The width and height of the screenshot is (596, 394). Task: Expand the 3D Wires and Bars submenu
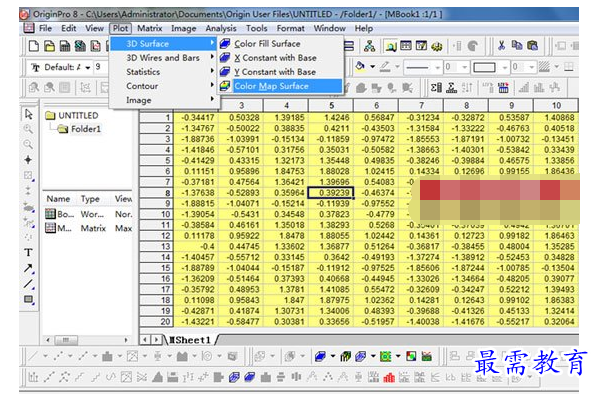pyautogui.click(x=163, y=58)
